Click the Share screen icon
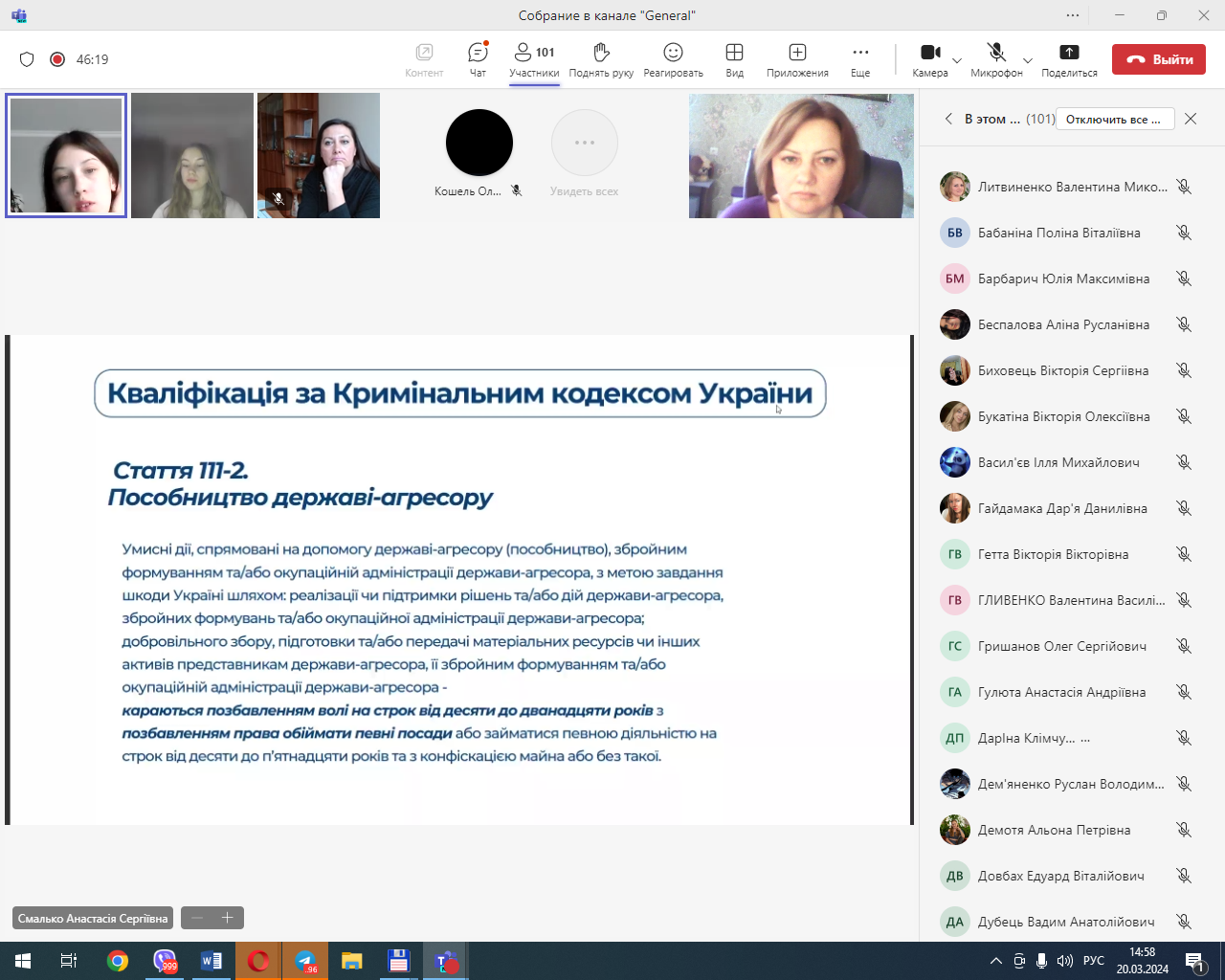The image size is (1225, 980). point(1069,53)
